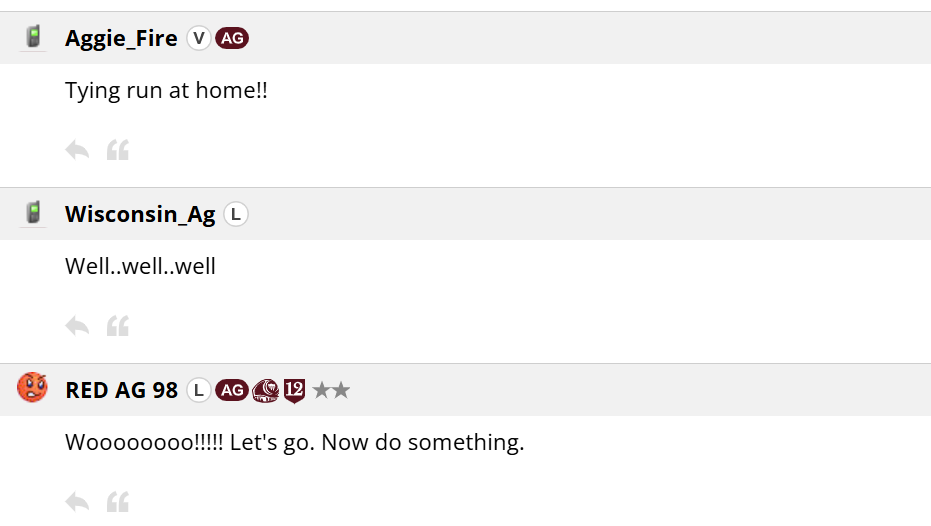Viewport: 931px width, 526px height.
Task: Click the L badge next to Wisconsin_Ag
Action: pyautogui.click(x=236, y=214)
